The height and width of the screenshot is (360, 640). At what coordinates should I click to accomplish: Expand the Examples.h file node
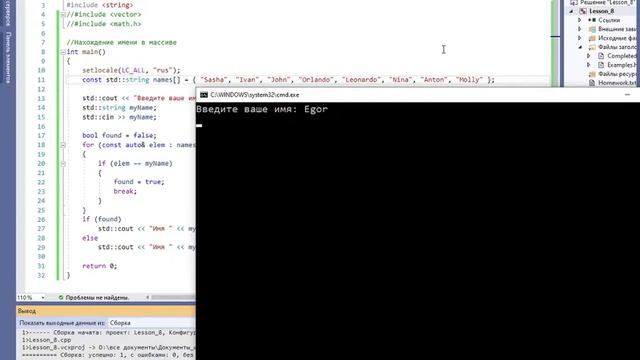coord(589,65)
